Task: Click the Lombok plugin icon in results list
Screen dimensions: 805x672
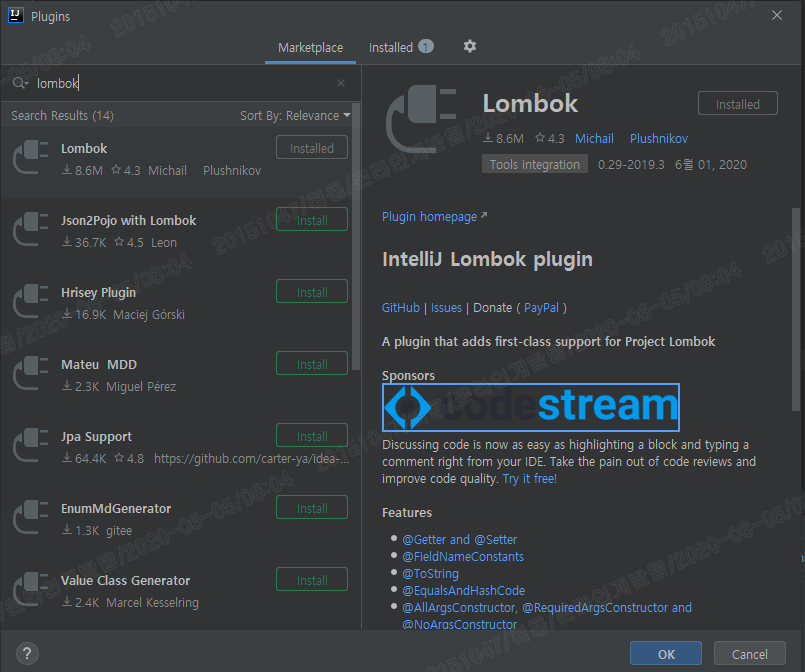Action: coord(30,158)
